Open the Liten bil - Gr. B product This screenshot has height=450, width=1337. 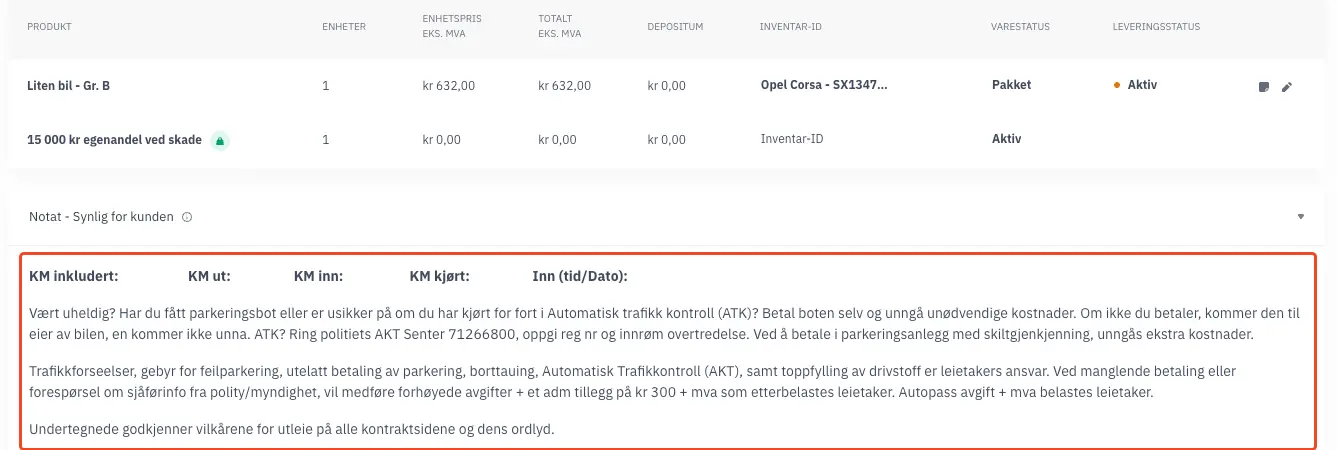68,86
